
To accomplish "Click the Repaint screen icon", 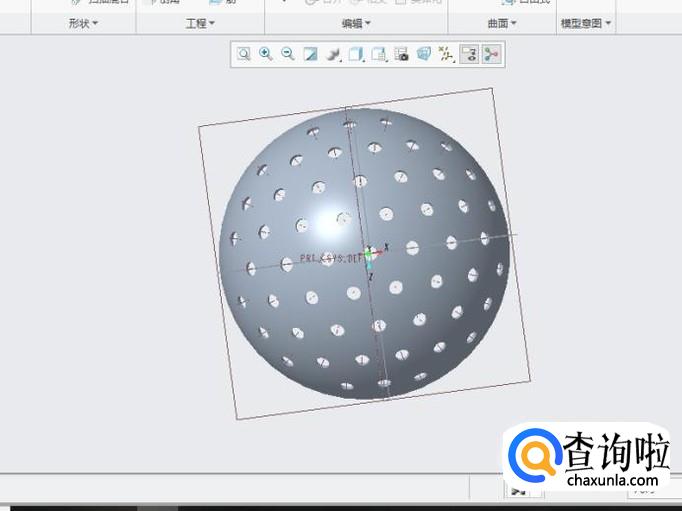I will pos(310,54).
